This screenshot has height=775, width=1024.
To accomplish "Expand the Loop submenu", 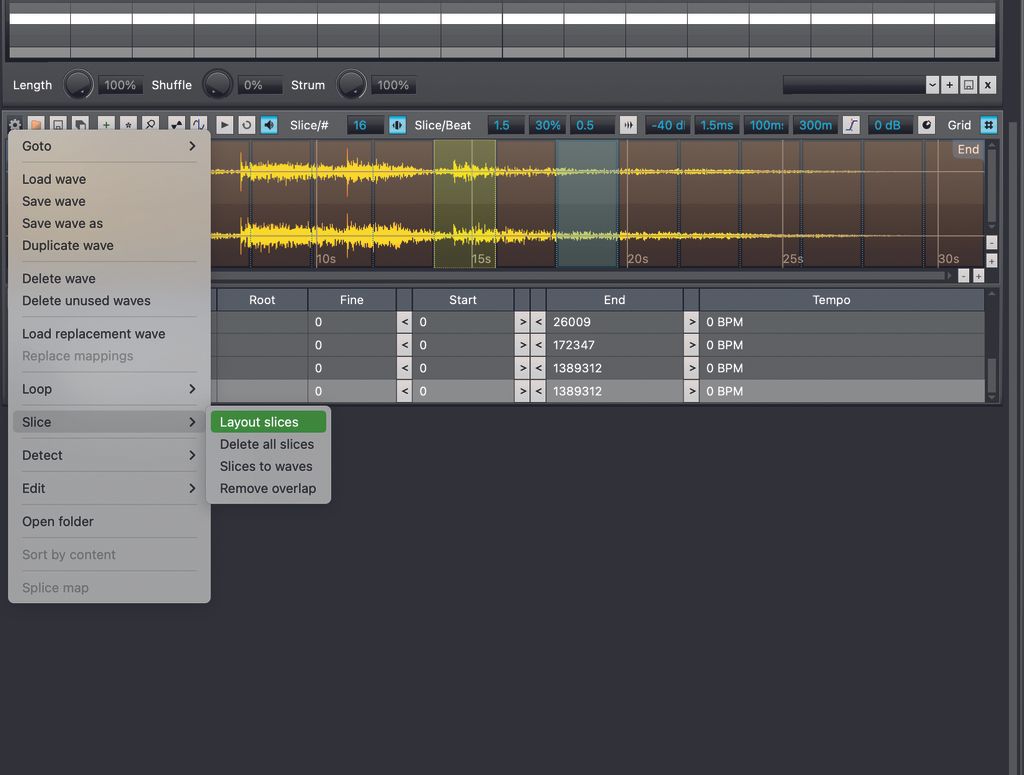I will click(x=37, y=389).
